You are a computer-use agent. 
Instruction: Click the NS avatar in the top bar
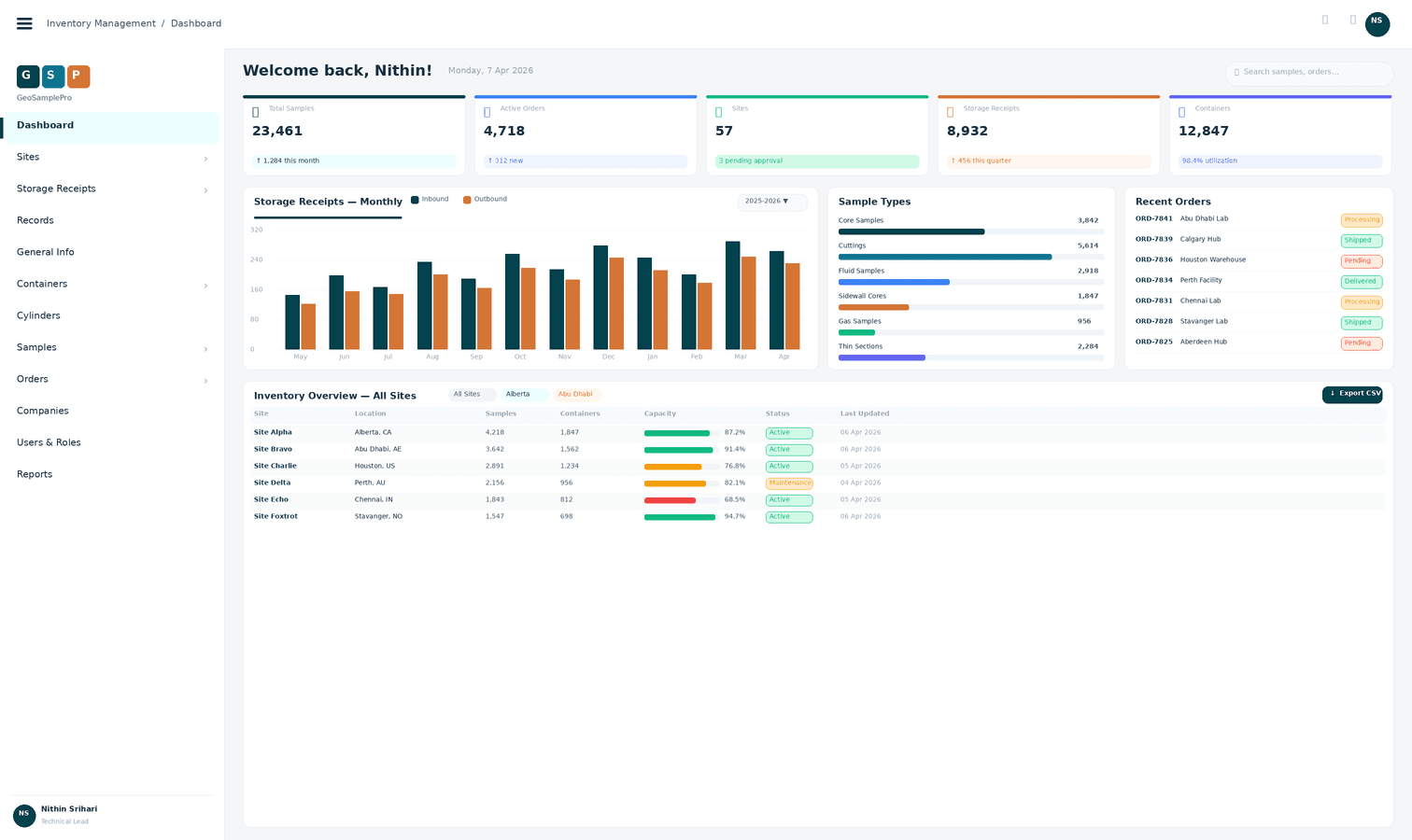coord(1377,24)
